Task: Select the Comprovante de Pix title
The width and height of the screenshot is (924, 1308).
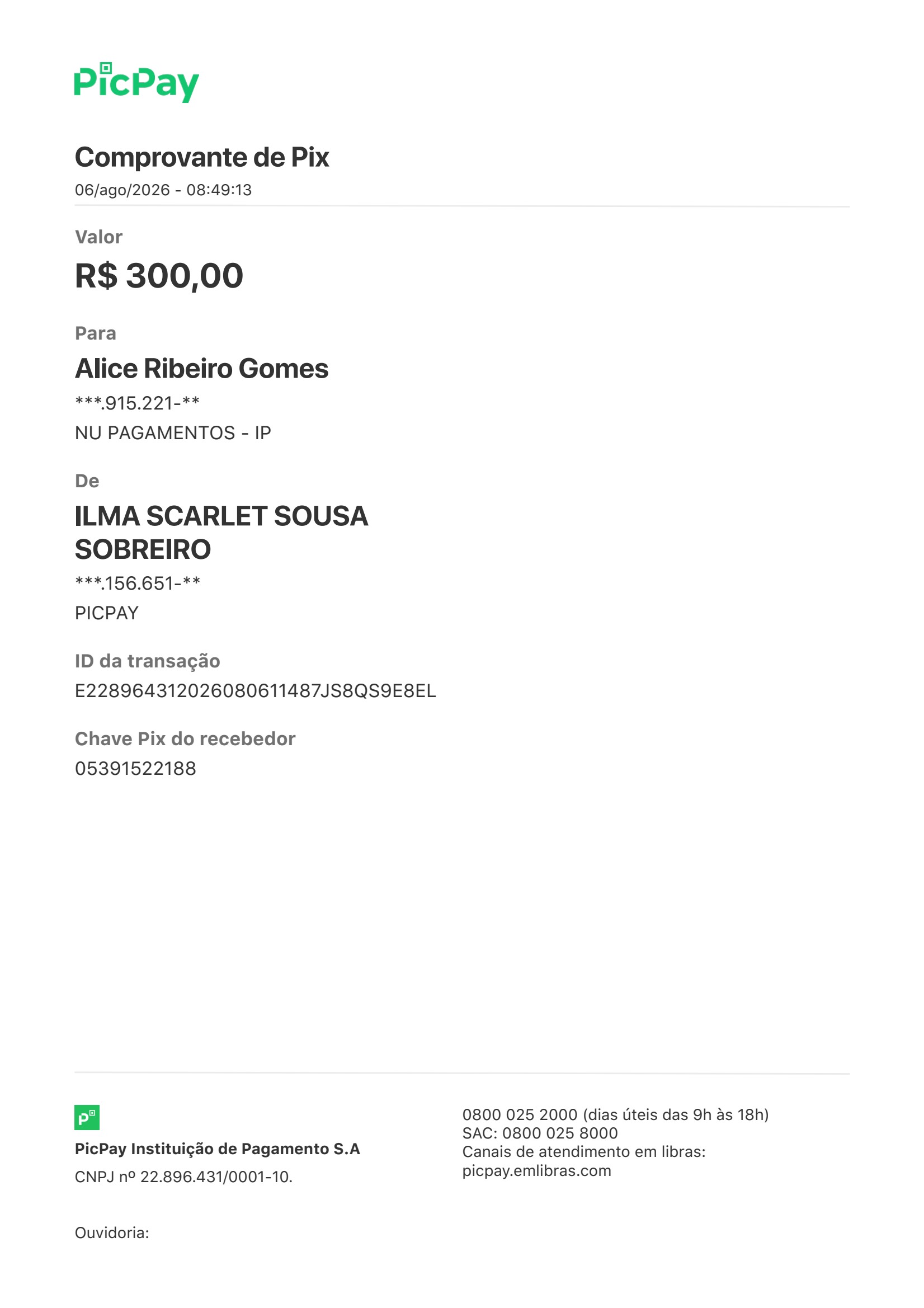Action: coord(202,157)
